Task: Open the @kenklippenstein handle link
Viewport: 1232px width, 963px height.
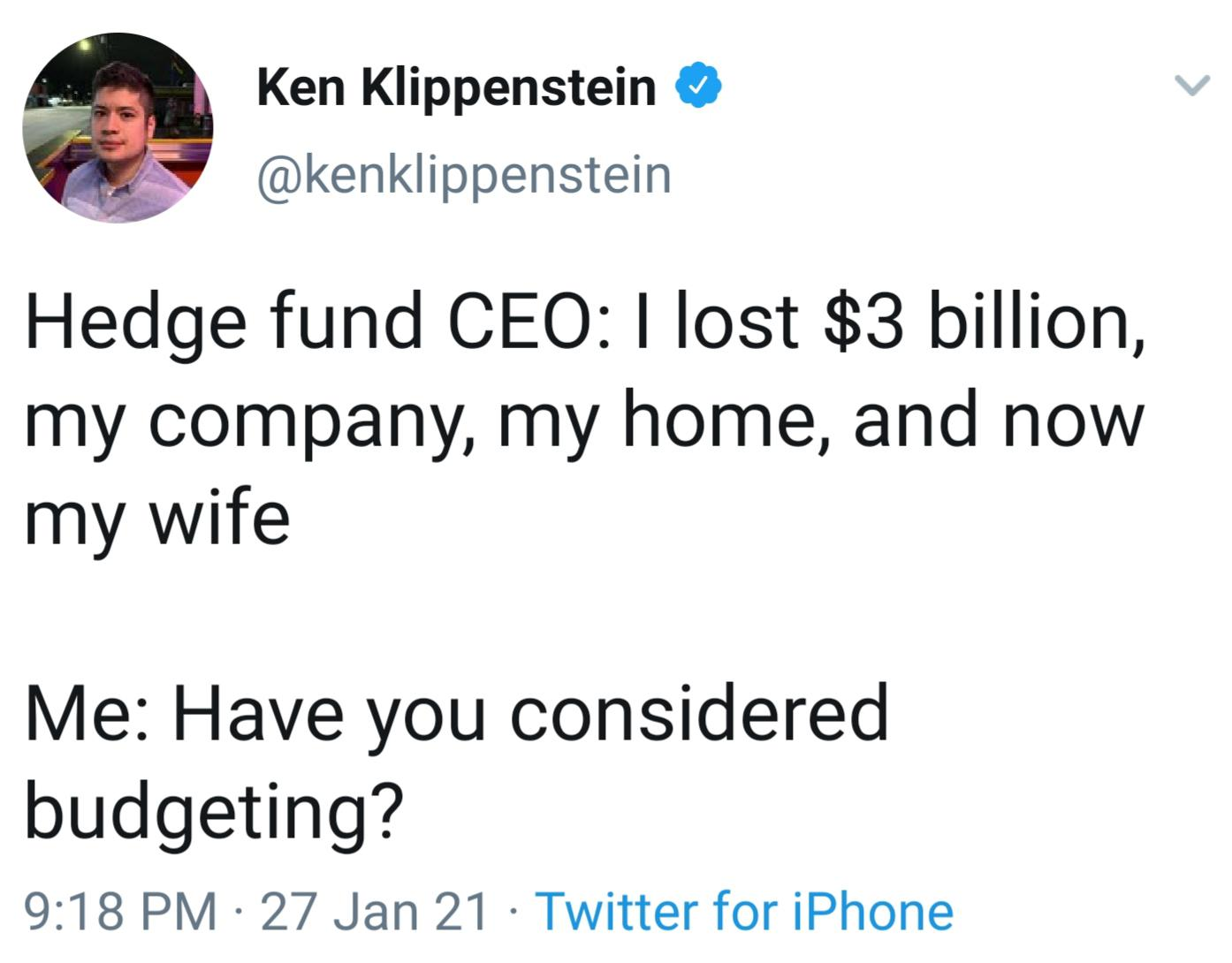Action: 464,175
